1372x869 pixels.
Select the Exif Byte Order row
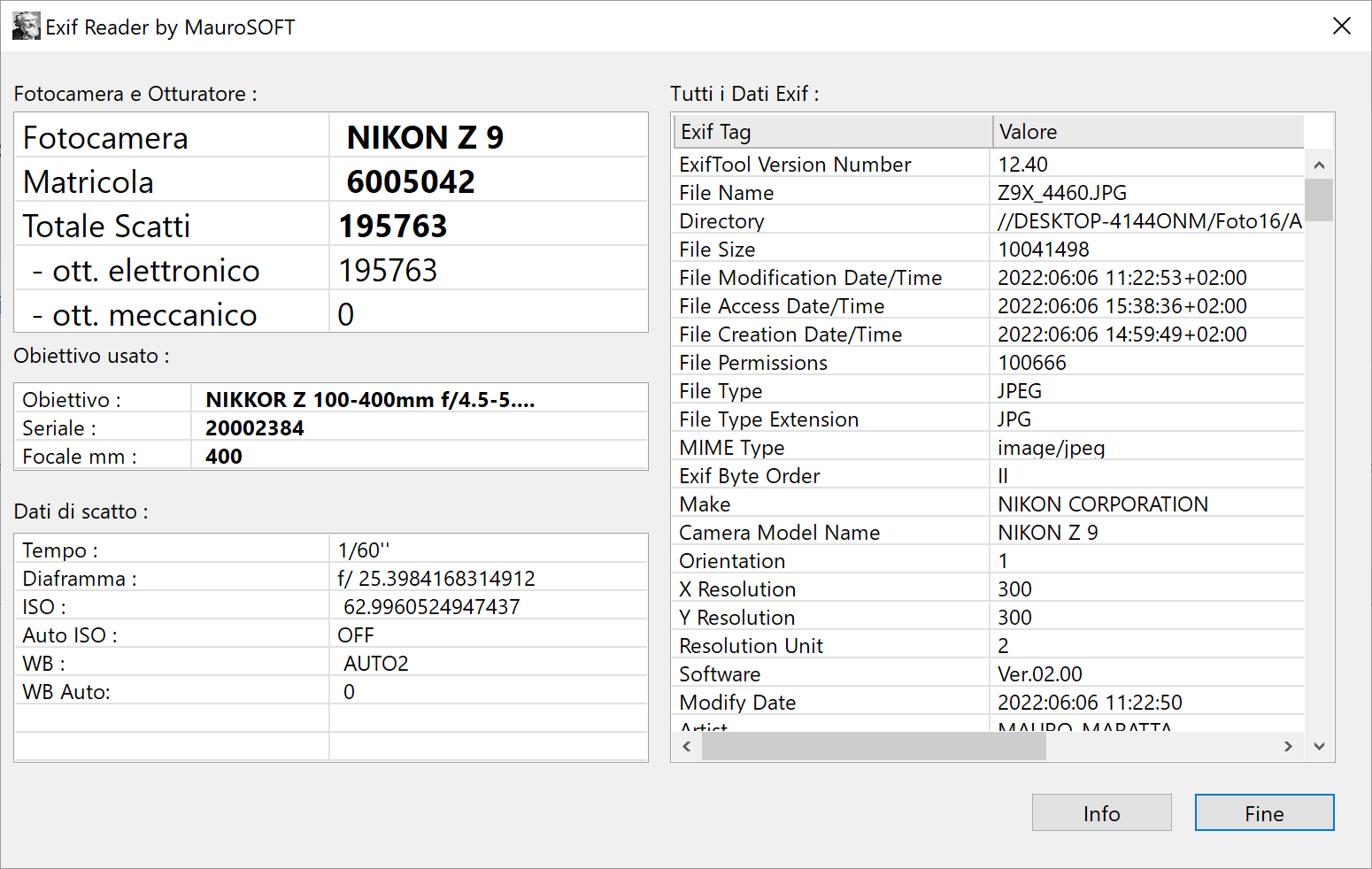coord(989,476)
